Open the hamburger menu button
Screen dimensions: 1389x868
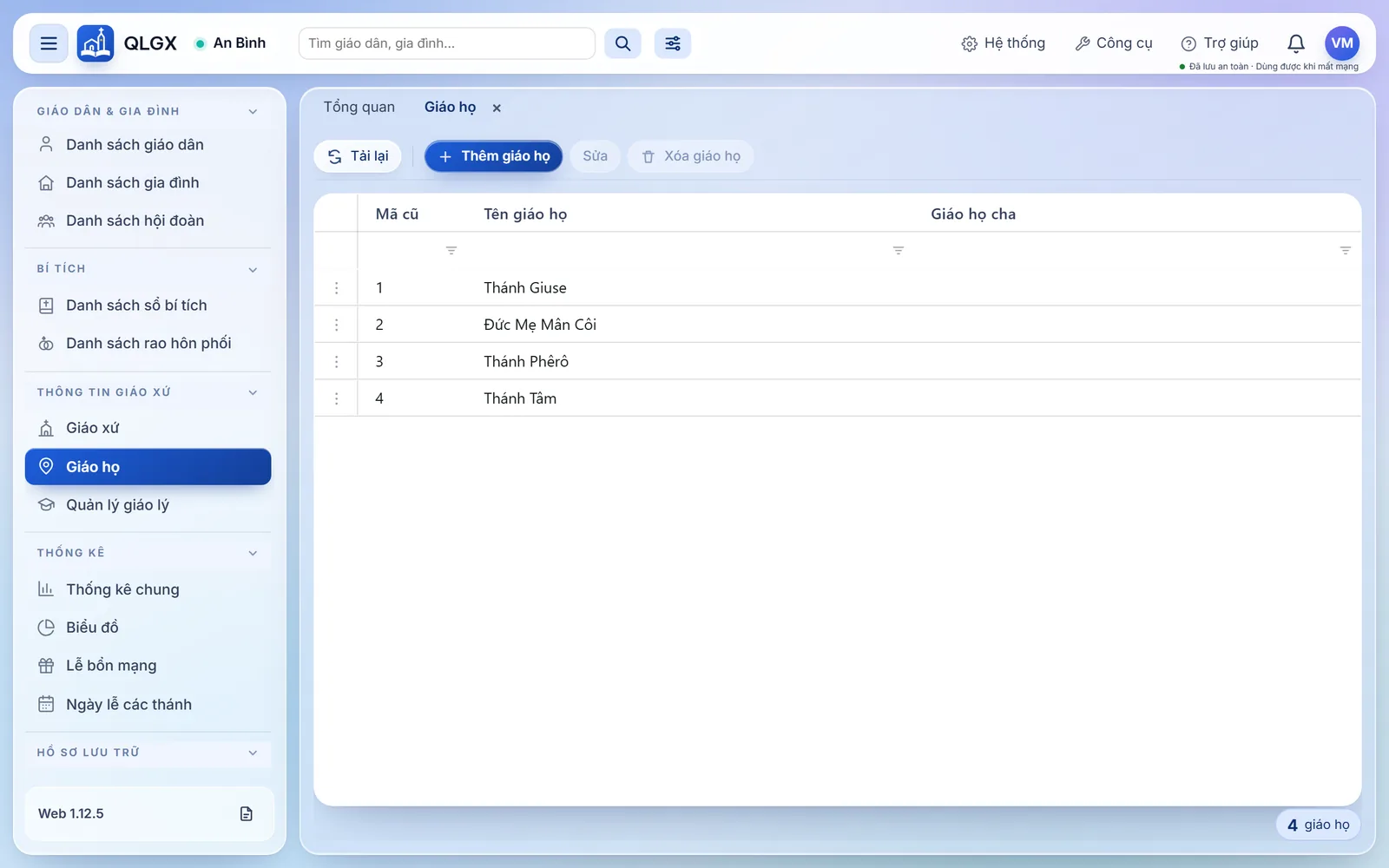click(49, 43)
